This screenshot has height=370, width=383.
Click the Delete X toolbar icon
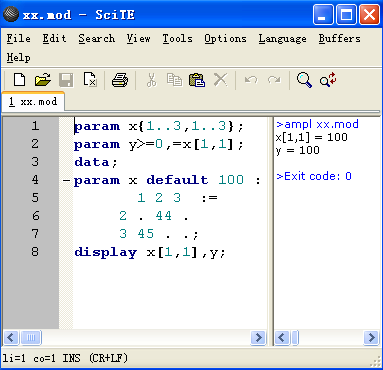[x=220, y=80]
